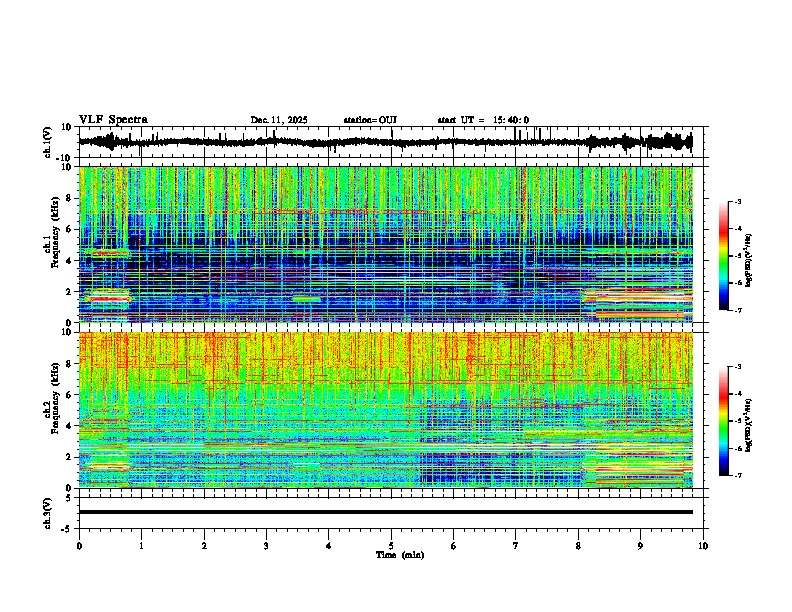Click the ch.3 flat black trace line

point(386,512)
